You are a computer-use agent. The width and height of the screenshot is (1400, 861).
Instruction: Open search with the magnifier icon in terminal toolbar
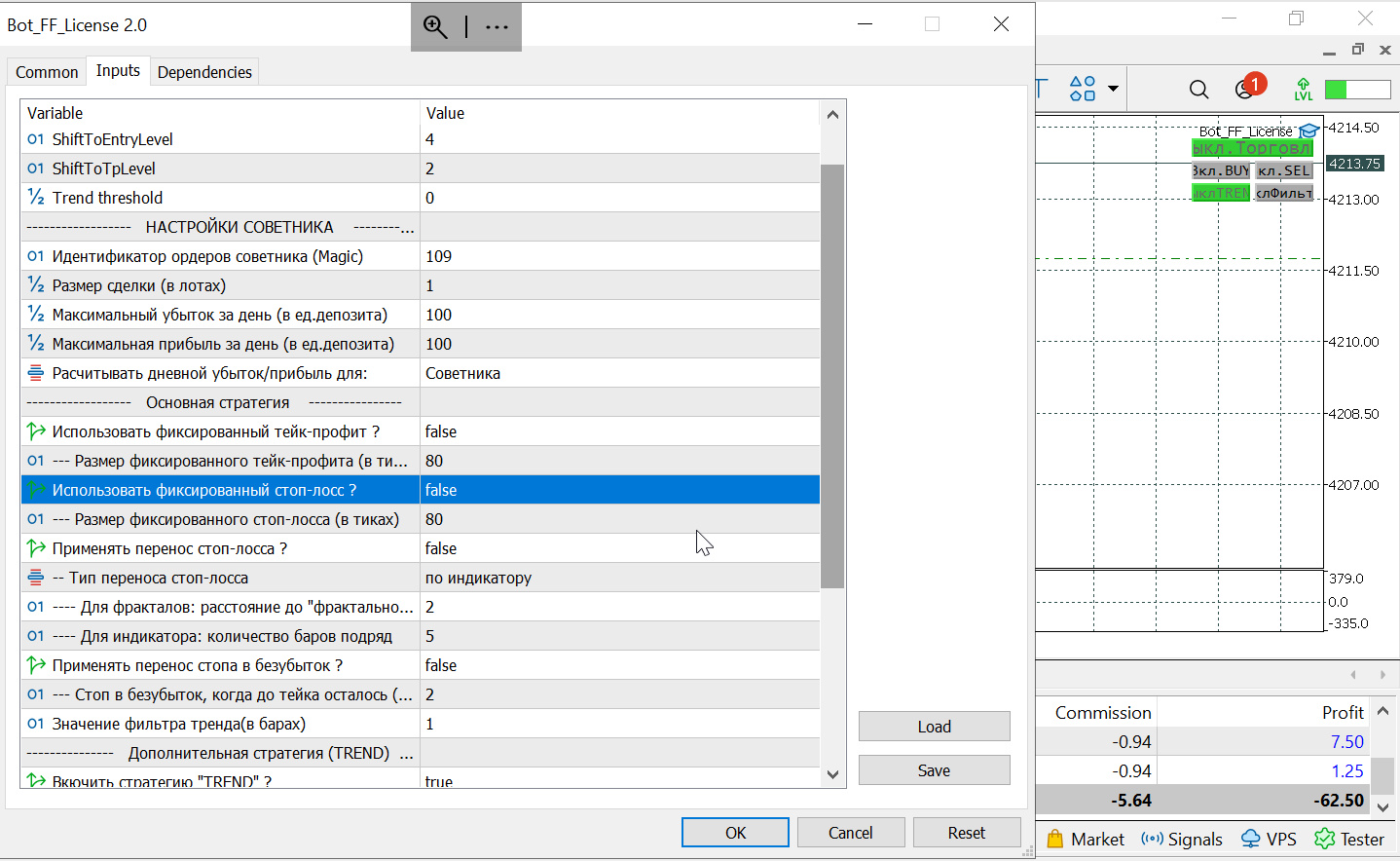click(x=1198, y=90)
